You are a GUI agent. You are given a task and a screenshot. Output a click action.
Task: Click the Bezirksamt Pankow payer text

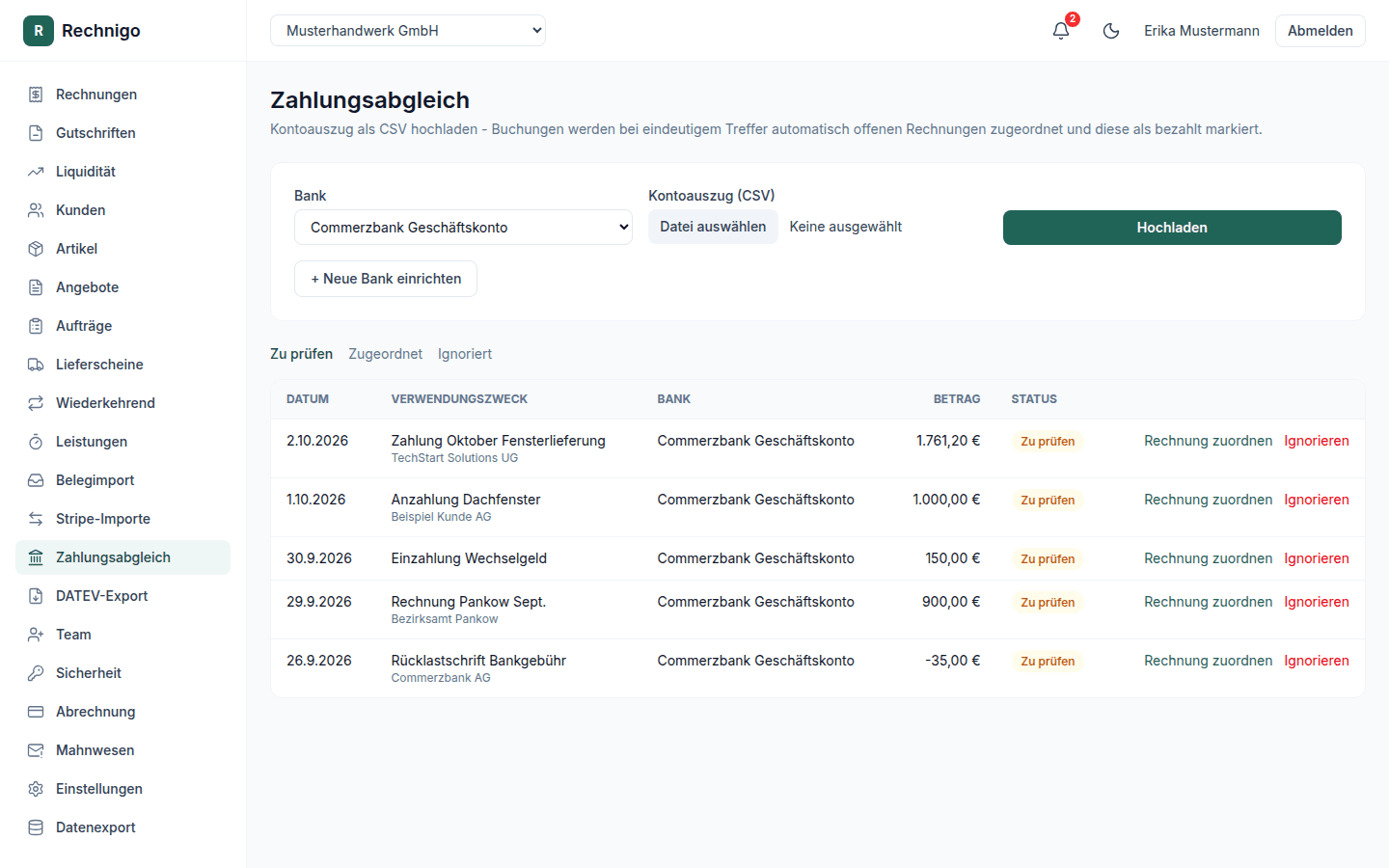[x=445, y=619]
